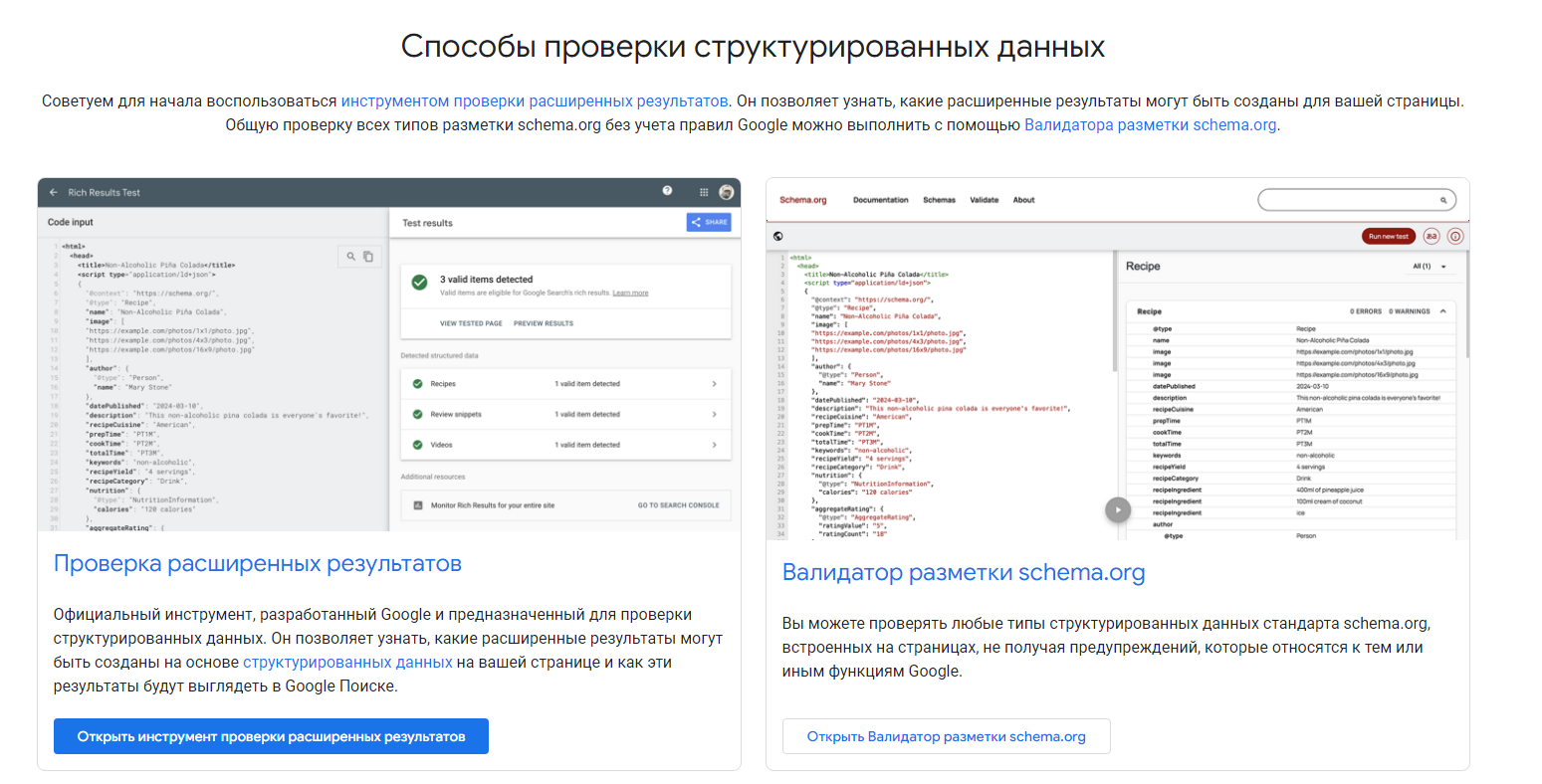Open the heading 'Проверка расширенных результатов'
This screenshot has width=1542, height=784.
coord(258,563)
